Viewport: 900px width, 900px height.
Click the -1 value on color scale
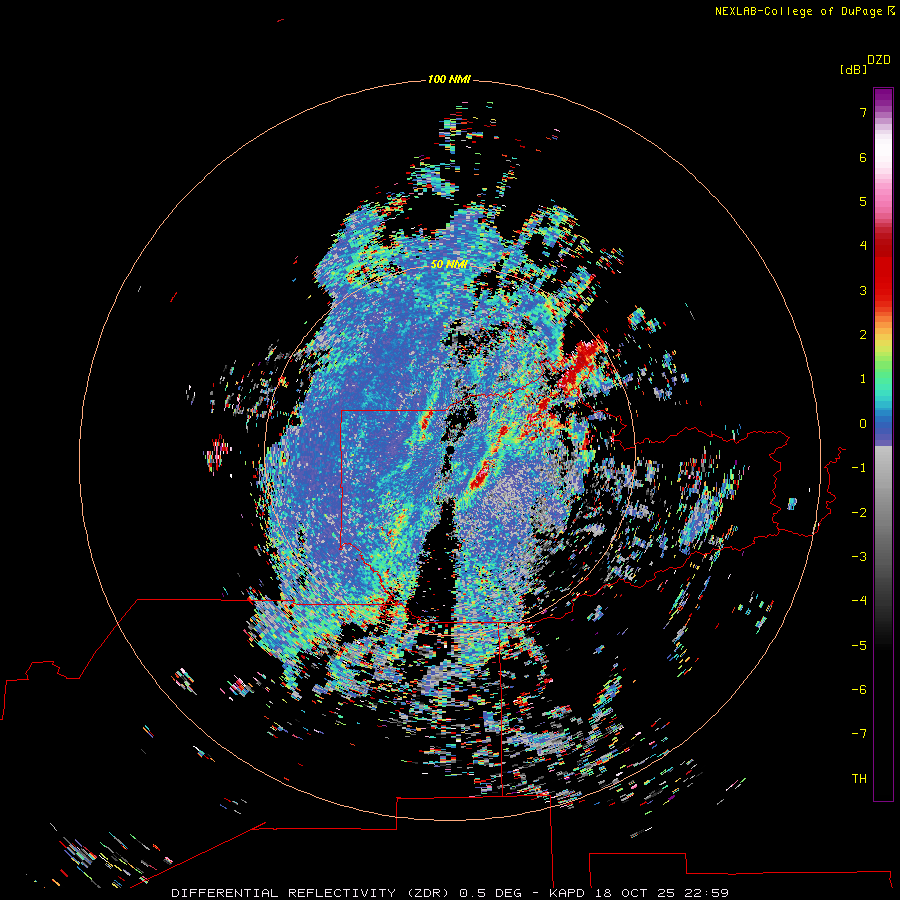click(859, 468)
